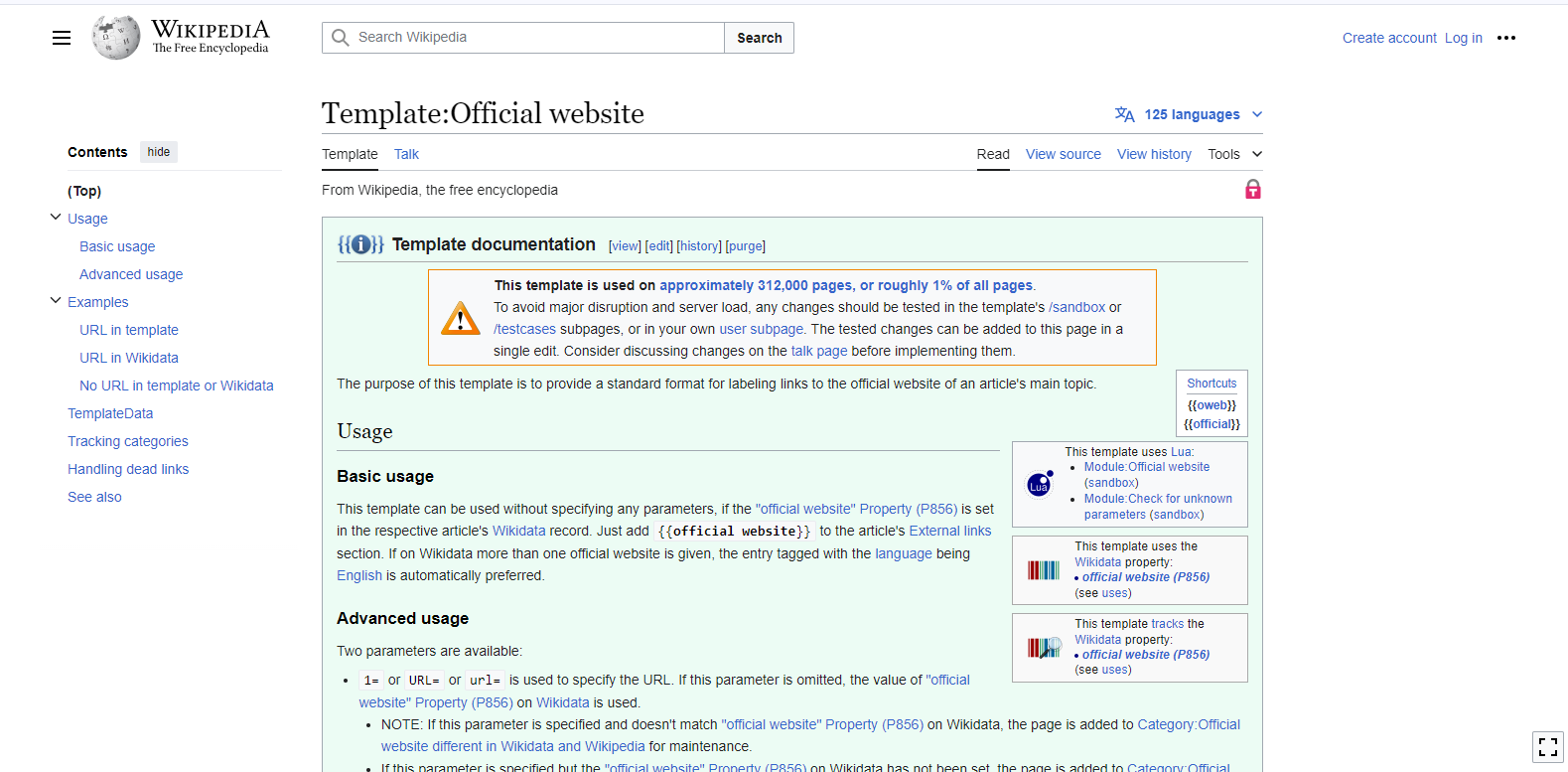Click the documentation [view] link
1568x772 pixels.
tap(625, 246)
